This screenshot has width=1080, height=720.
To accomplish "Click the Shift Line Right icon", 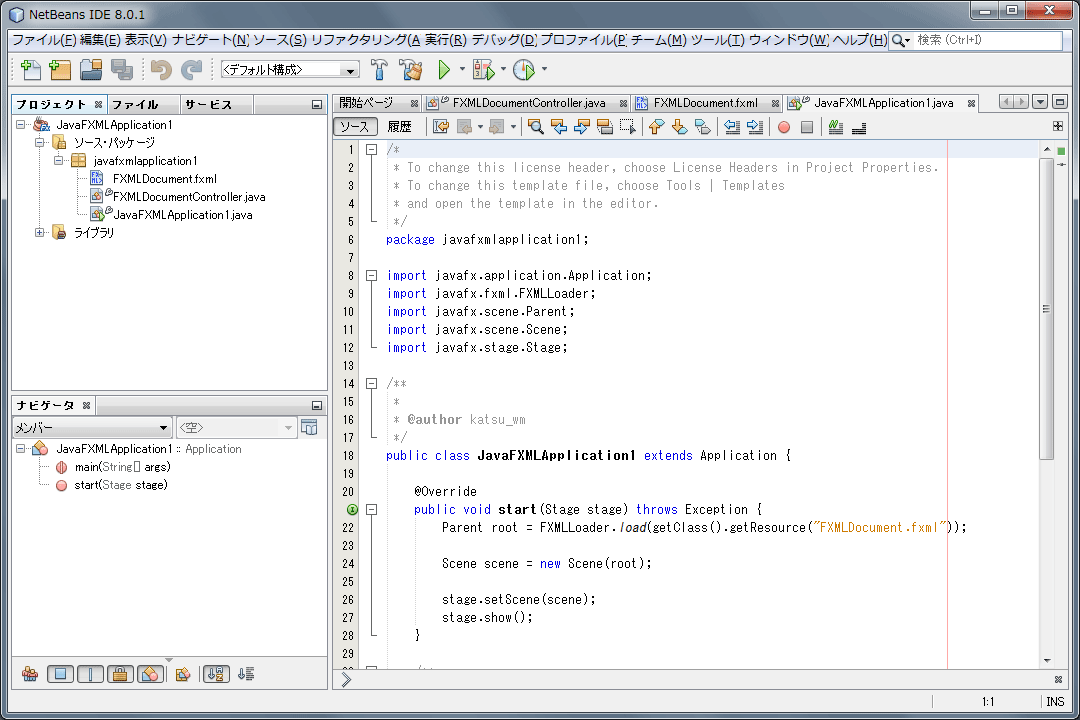I will [x=756, y=127].
